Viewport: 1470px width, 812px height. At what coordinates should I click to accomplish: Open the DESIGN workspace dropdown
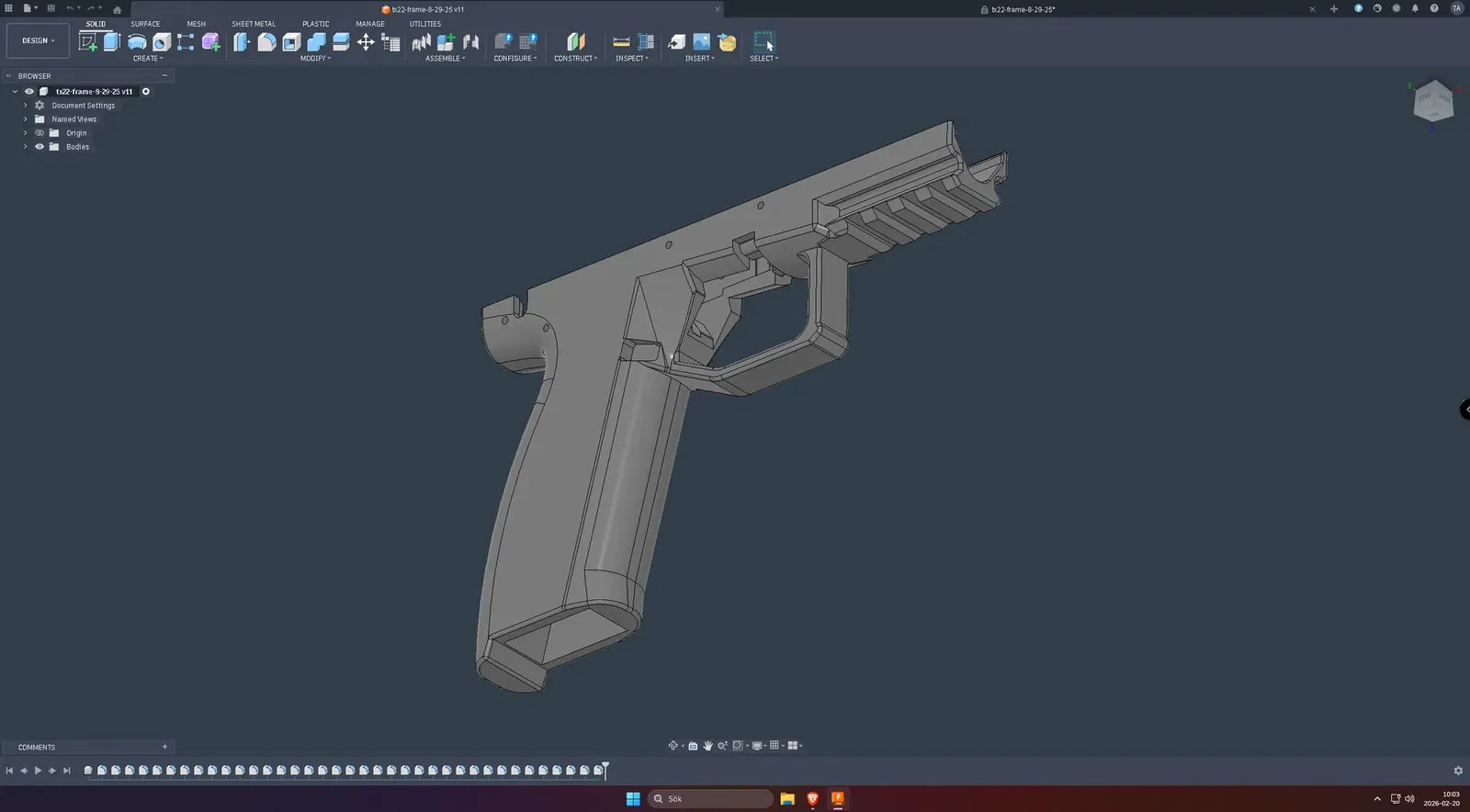(38, 40)
